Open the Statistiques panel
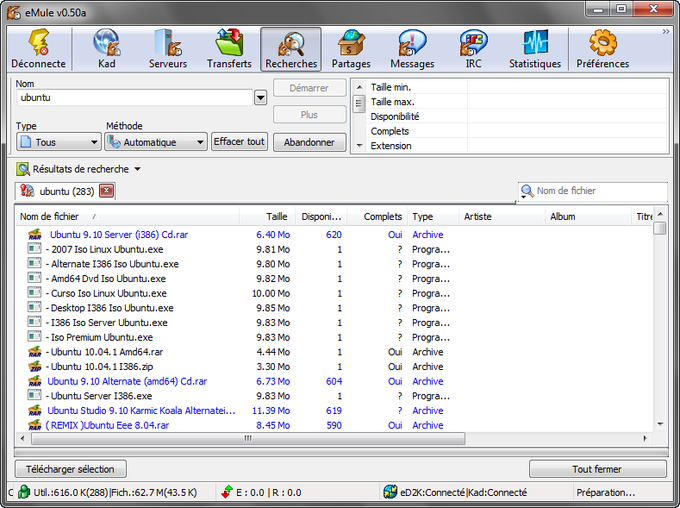Image resolution: width=680 pixels, height=508 pixels. tap(535, 49)
